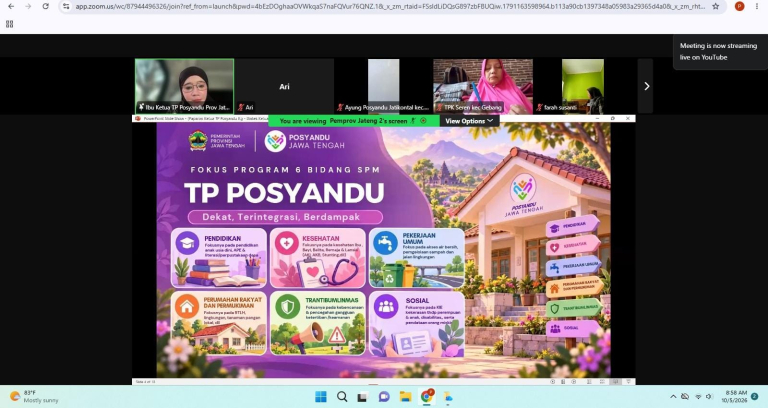Select Ibu Ketua TP Posyandu video tile
Image resolution: width=768 pixels, height=408 pixels.
pyautogui.click(x=184, y=86)
